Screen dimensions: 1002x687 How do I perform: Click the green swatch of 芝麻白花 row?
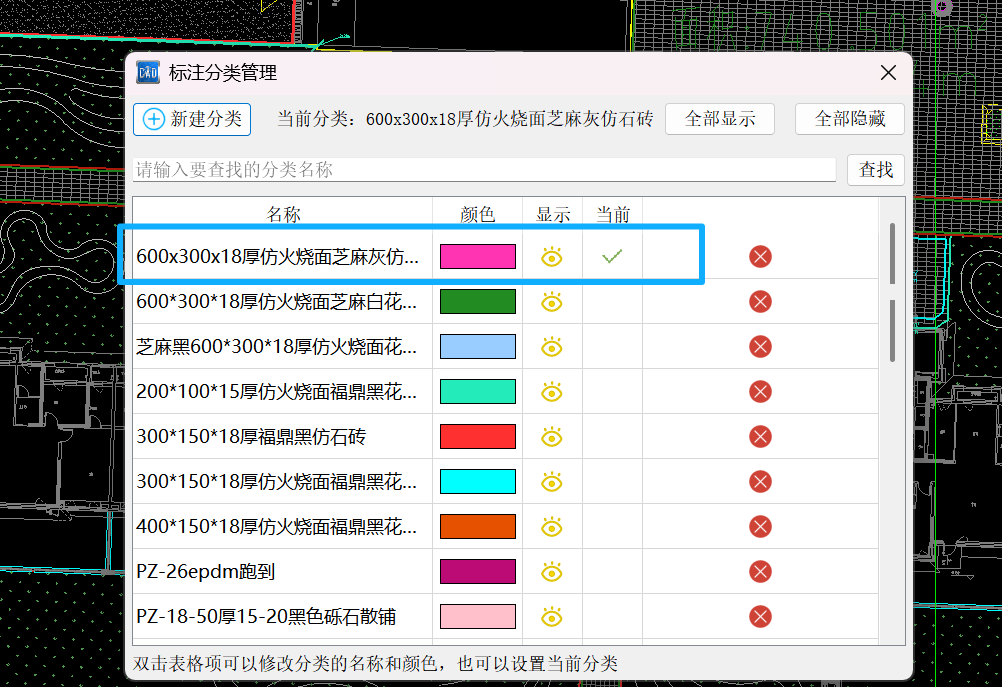(477, 302)
